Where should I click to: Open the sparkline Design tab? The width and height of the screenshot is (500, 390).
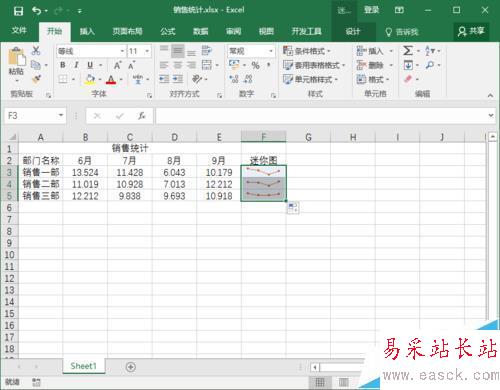pos(353,32)
